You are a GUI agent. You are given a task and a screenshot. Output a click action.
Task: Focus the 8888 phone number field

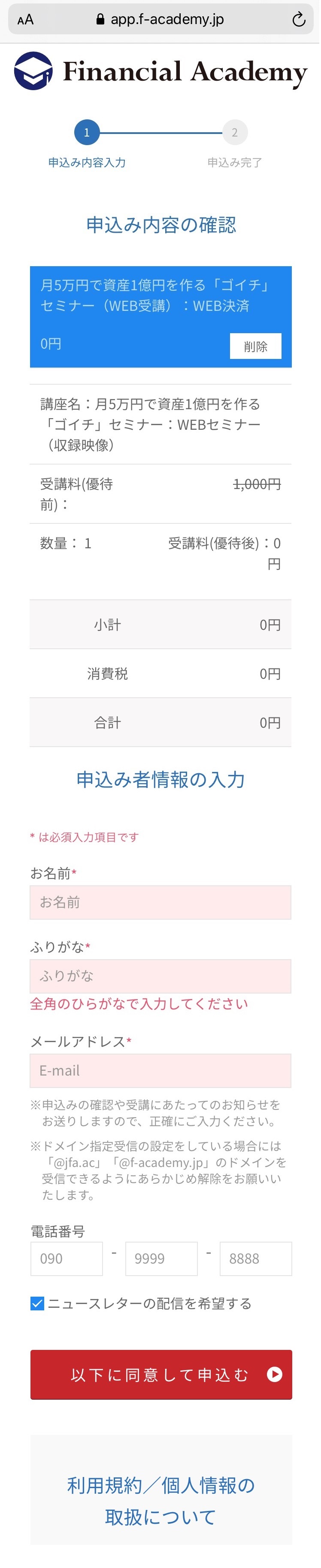coord(255,1259)
